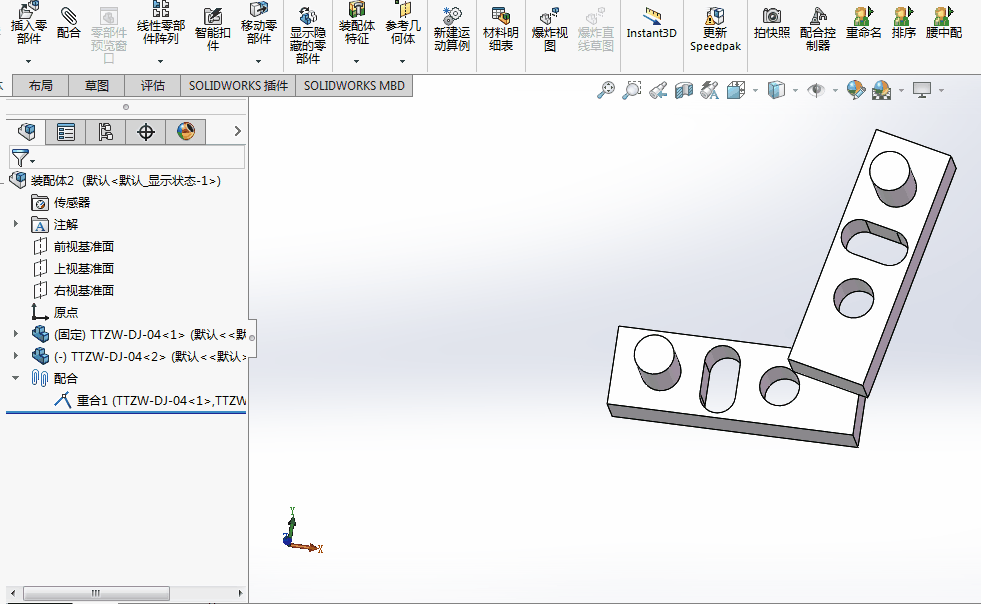Select 上视基准面 (Top Plane)
Image resolution: width=981 pixels, height=604 pixels.
click(73, 269)
